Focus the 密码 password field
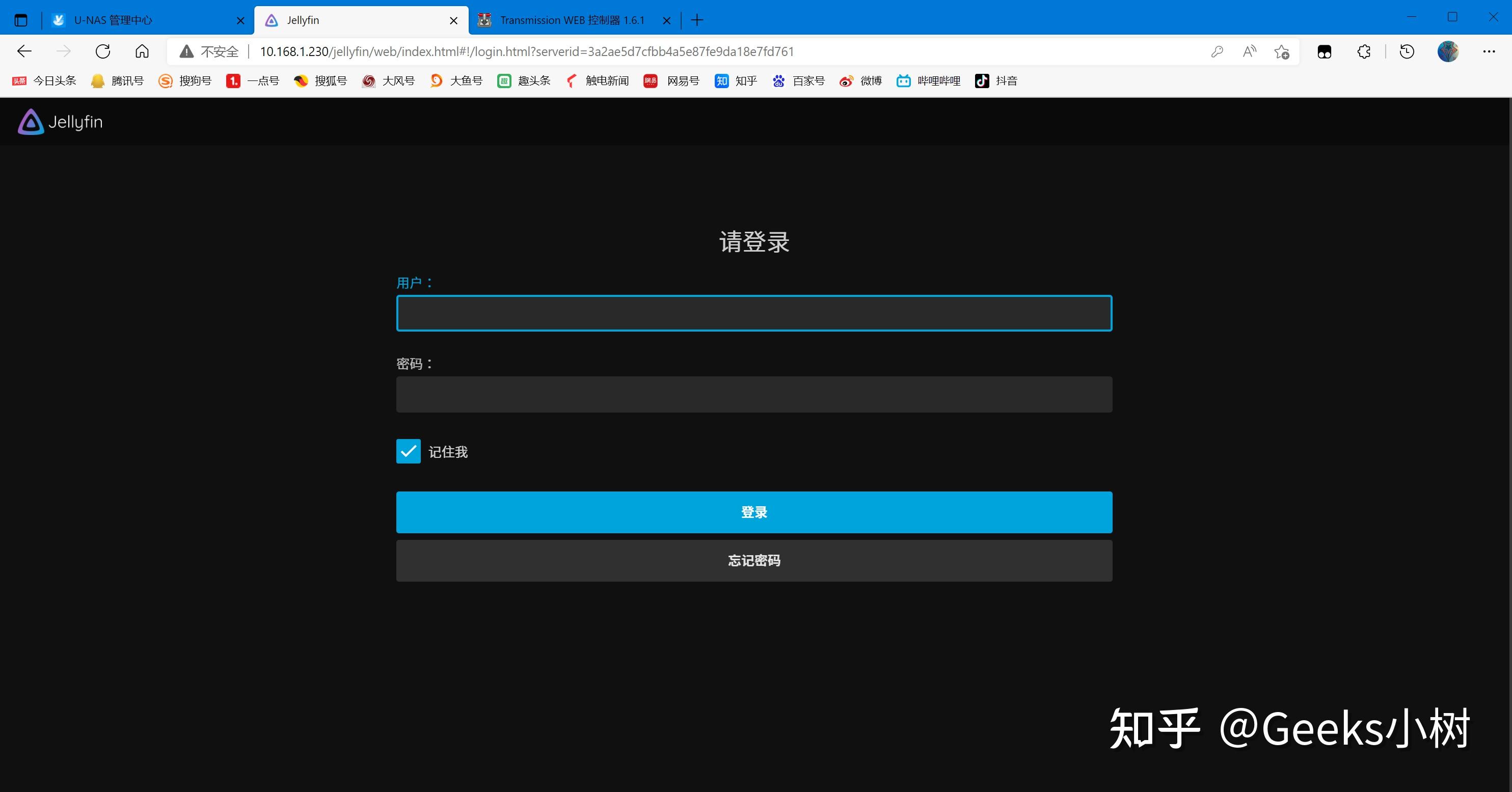 click(753, 394)
